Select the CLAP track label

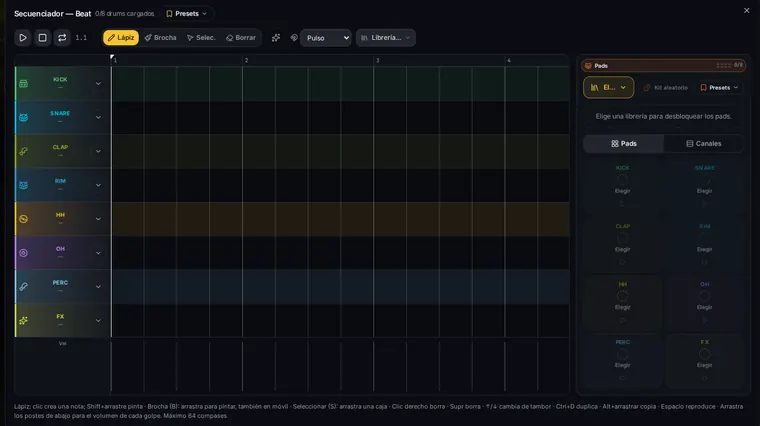click(60, 147)
